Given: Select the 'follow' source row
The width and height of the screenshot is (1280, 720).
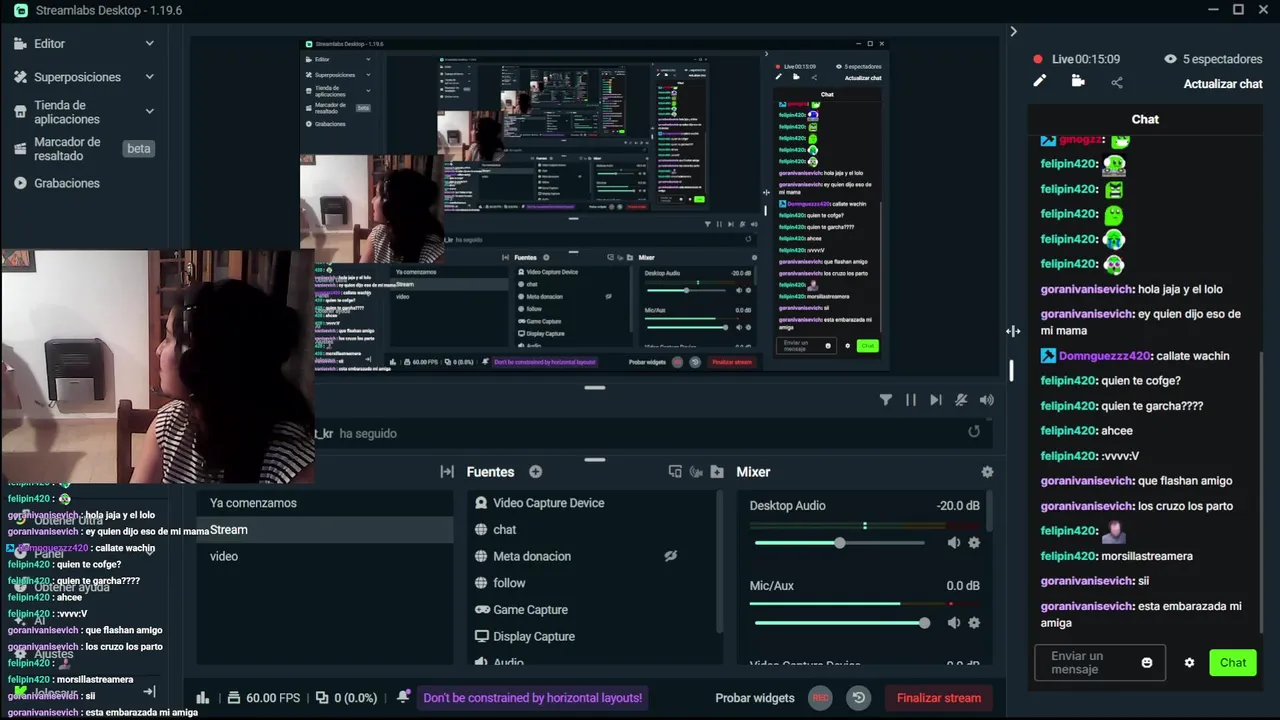Looking at the screenshot, I should point(592,583).
